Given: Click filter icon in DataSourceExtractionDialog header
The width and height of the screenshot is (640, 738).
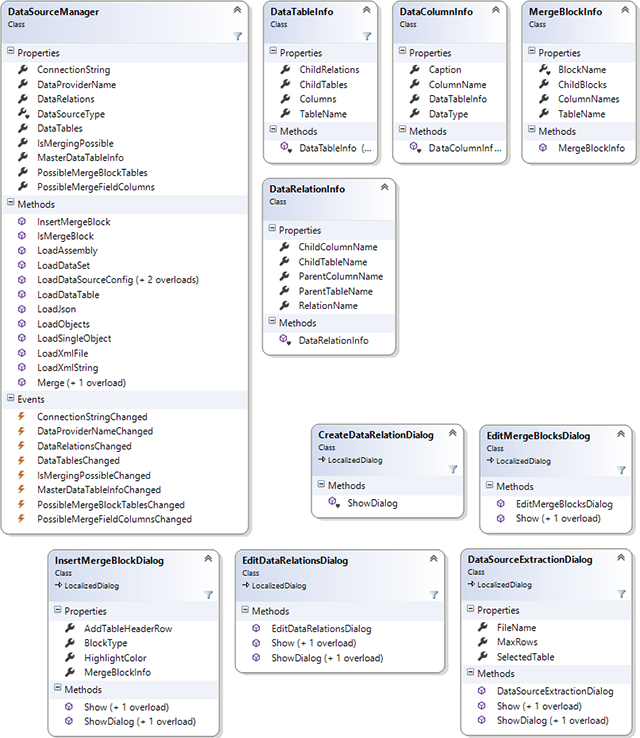Looking at the screenshot, I should 621,594.
